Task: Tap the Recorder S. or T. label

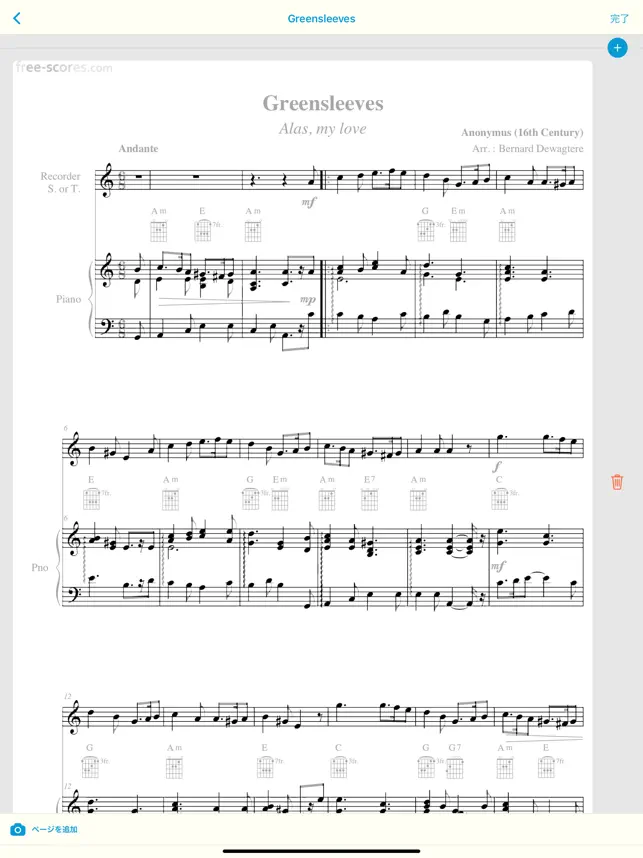Action: 61,182
